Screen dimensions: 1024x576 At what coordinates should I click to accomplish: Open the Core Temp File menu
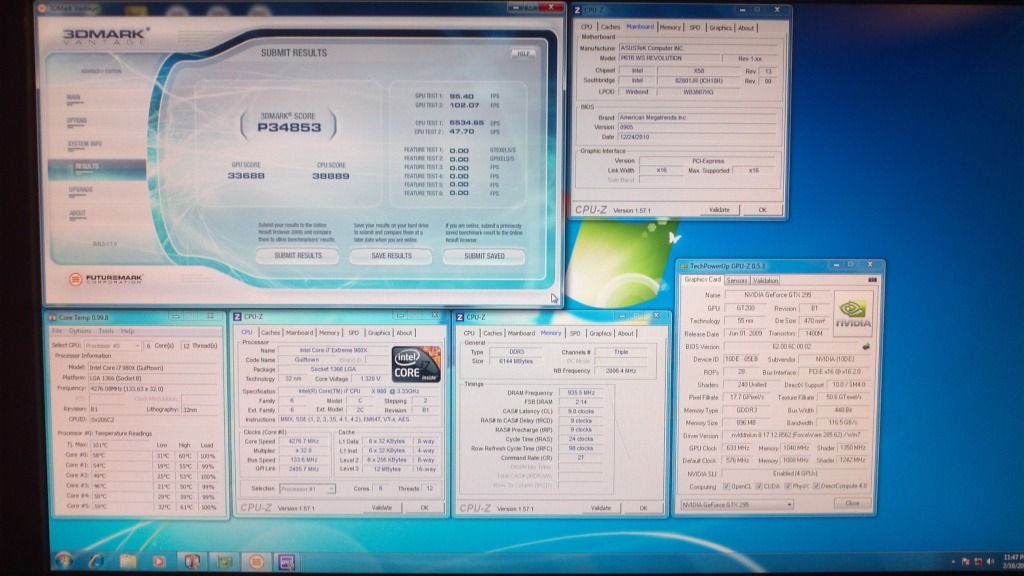coord(57,331)
